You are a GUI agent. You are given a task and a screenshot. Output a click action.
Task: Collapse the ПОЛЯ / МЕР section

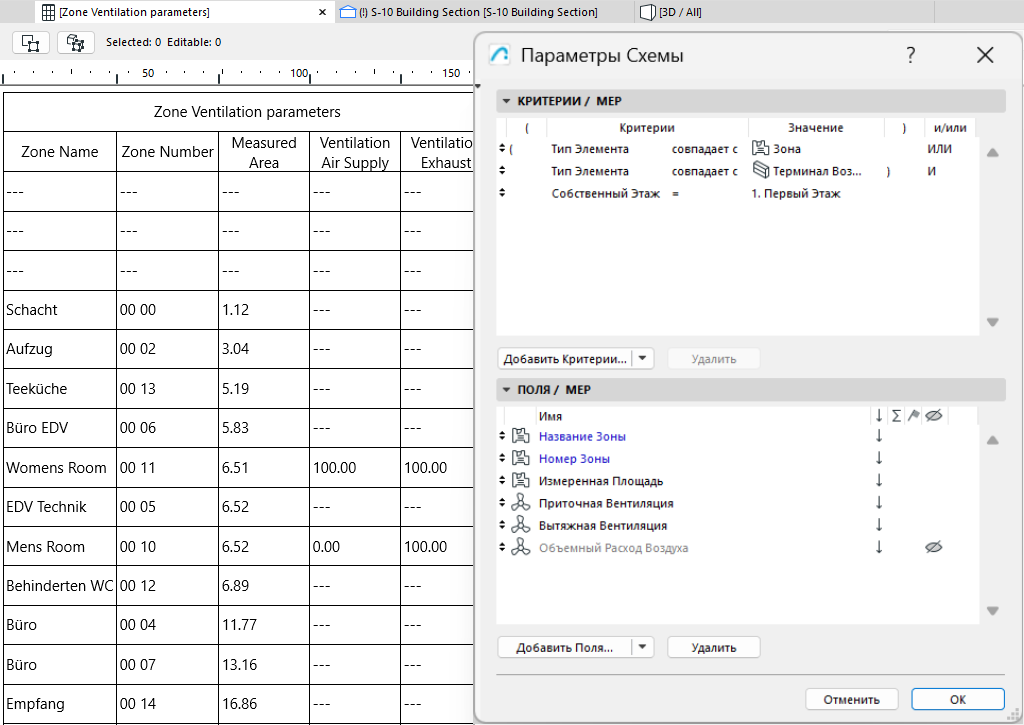pyautogui.click(x=507, y=389)
